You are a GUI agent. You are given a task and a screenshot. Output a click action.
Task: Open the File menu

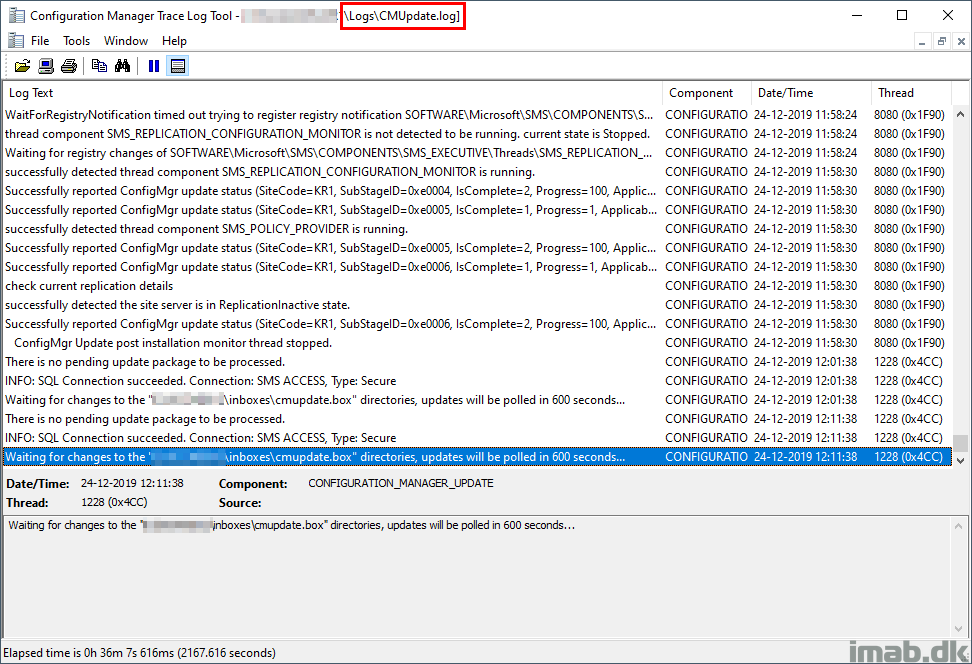pyautogui.click(x=40, y=41)
